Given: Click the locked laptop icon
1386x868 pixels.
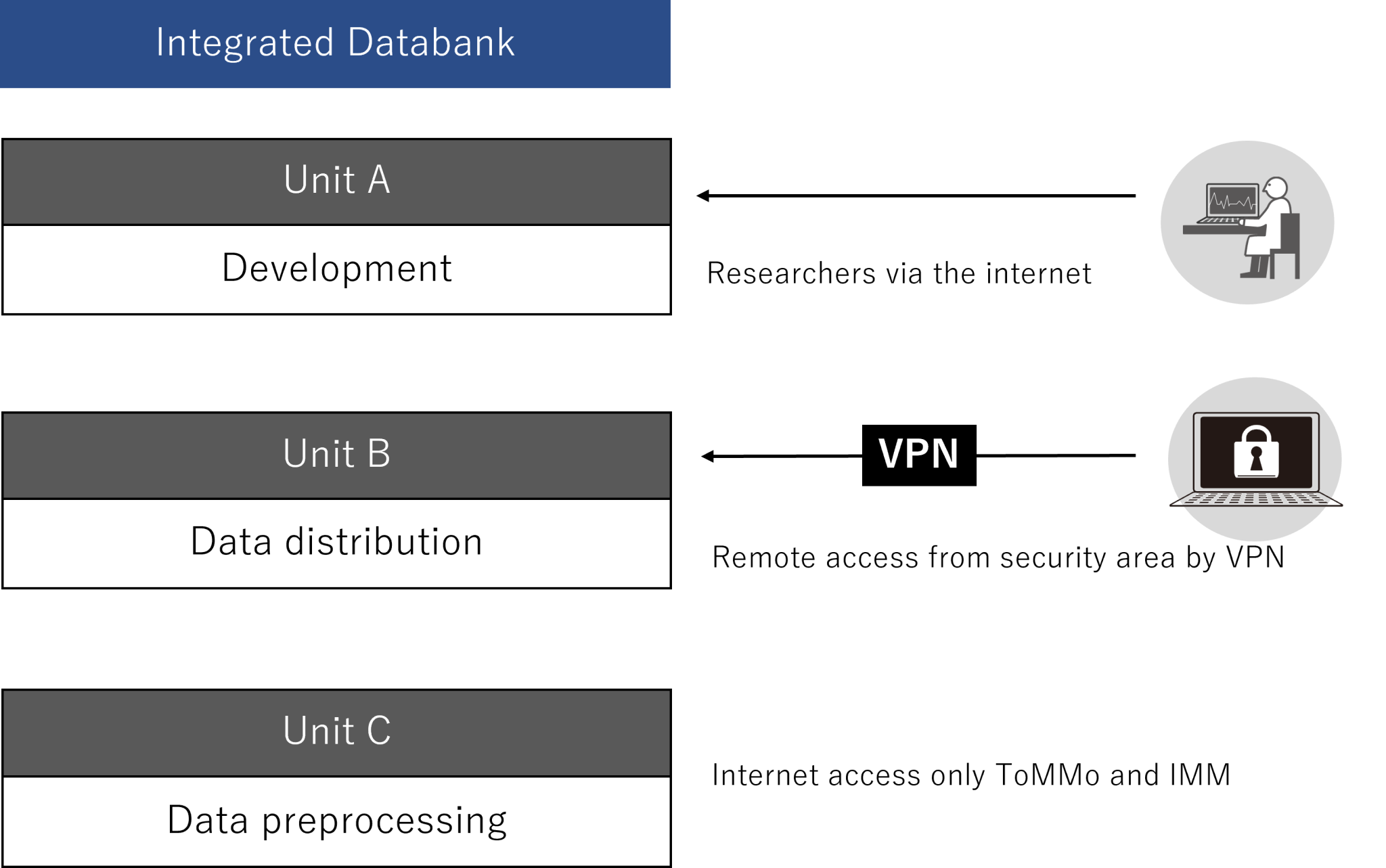Looking at the screenshot, I should tap(1255, 459).
